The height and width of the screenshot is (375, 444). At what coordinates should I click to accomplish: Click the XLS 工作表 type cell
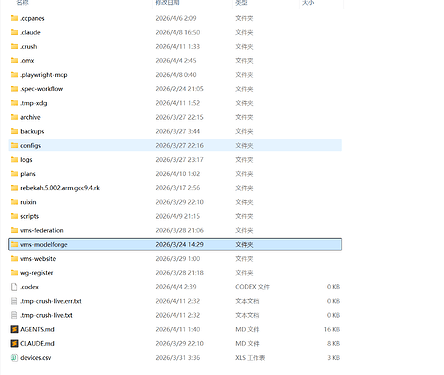click(x=250, y=358)
